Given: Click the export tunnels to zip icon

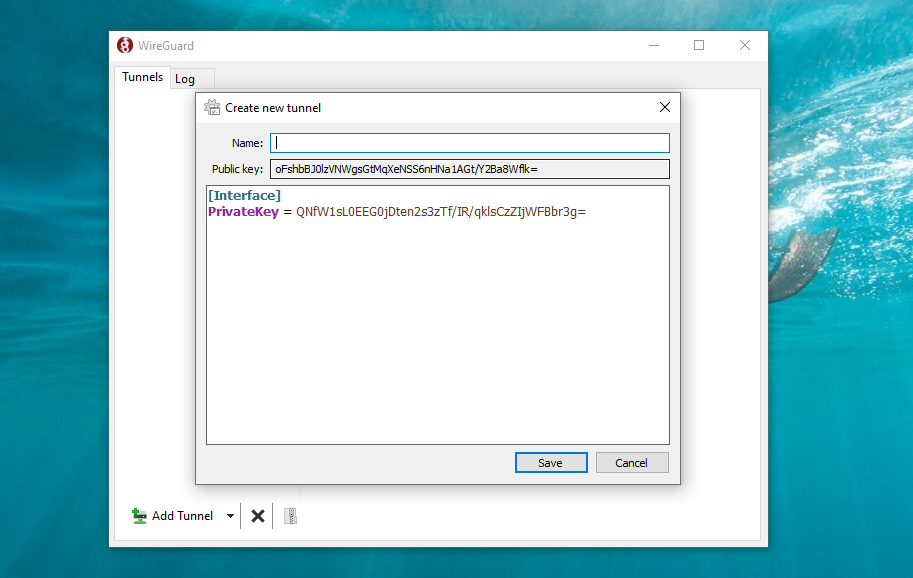Looking at the screenshot, I should tap(290, 516).
